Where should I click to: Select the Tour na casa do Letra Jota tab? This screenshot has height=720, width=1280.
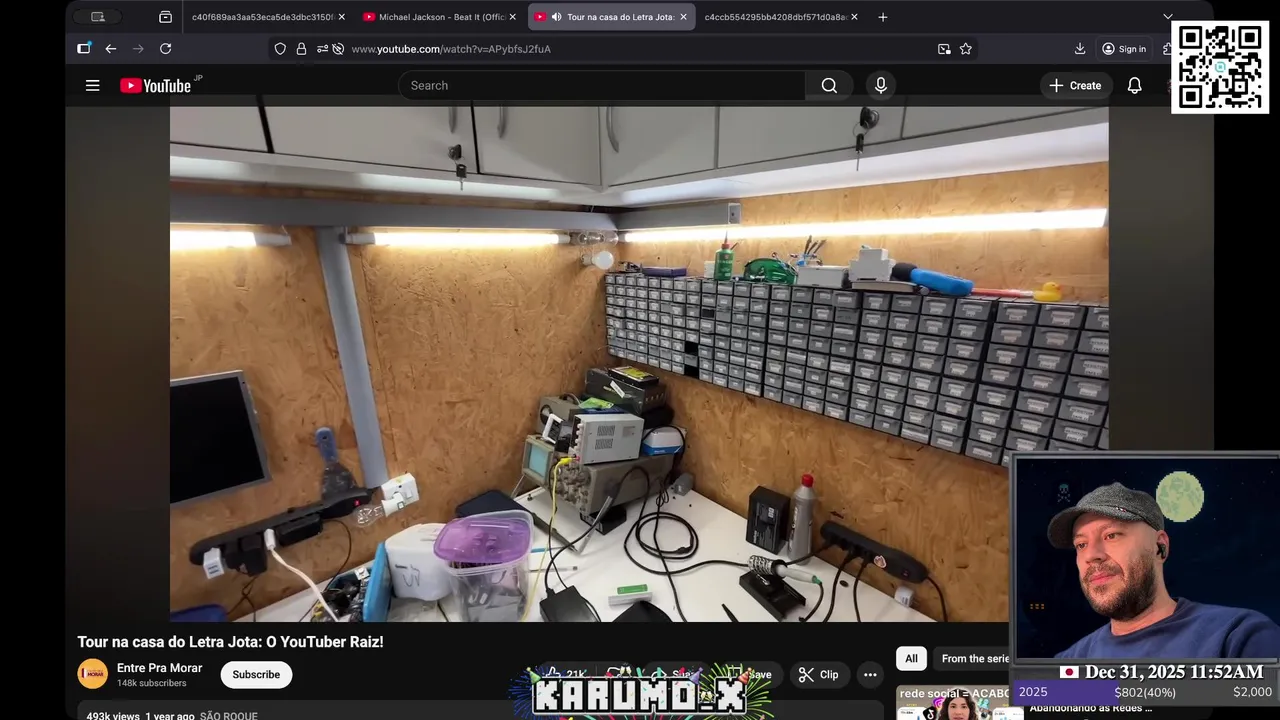pos(610,17)
